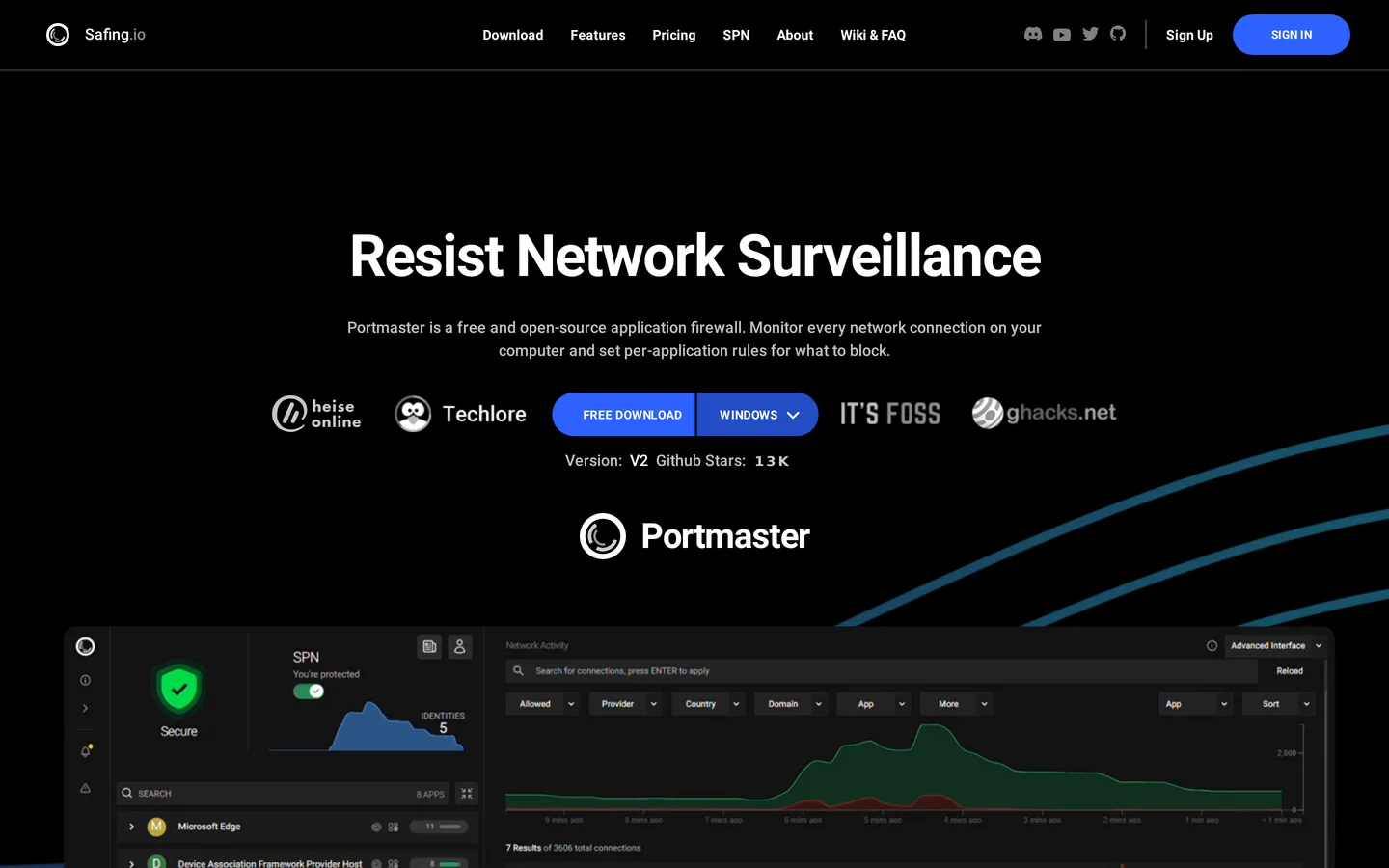Click the magnifier icon in the apps search
The height and width of the screenshot is (868, 1389).
(x=126, y=793)
